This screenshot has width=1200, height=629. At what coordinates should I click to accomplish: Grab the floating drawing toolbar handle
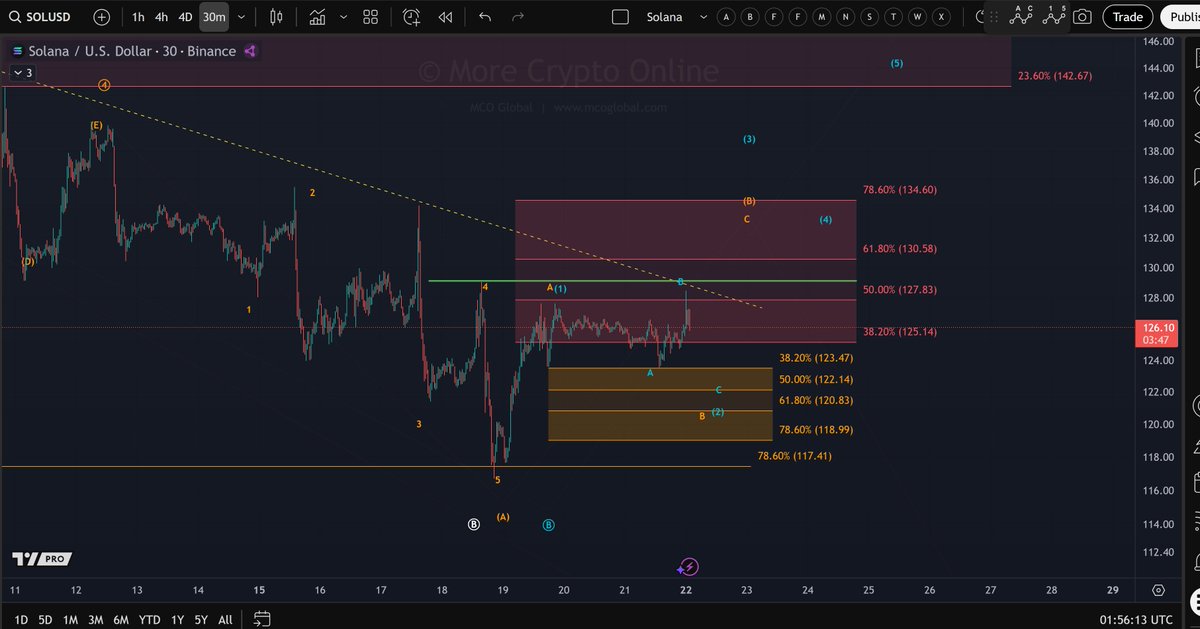click(994, 17)
